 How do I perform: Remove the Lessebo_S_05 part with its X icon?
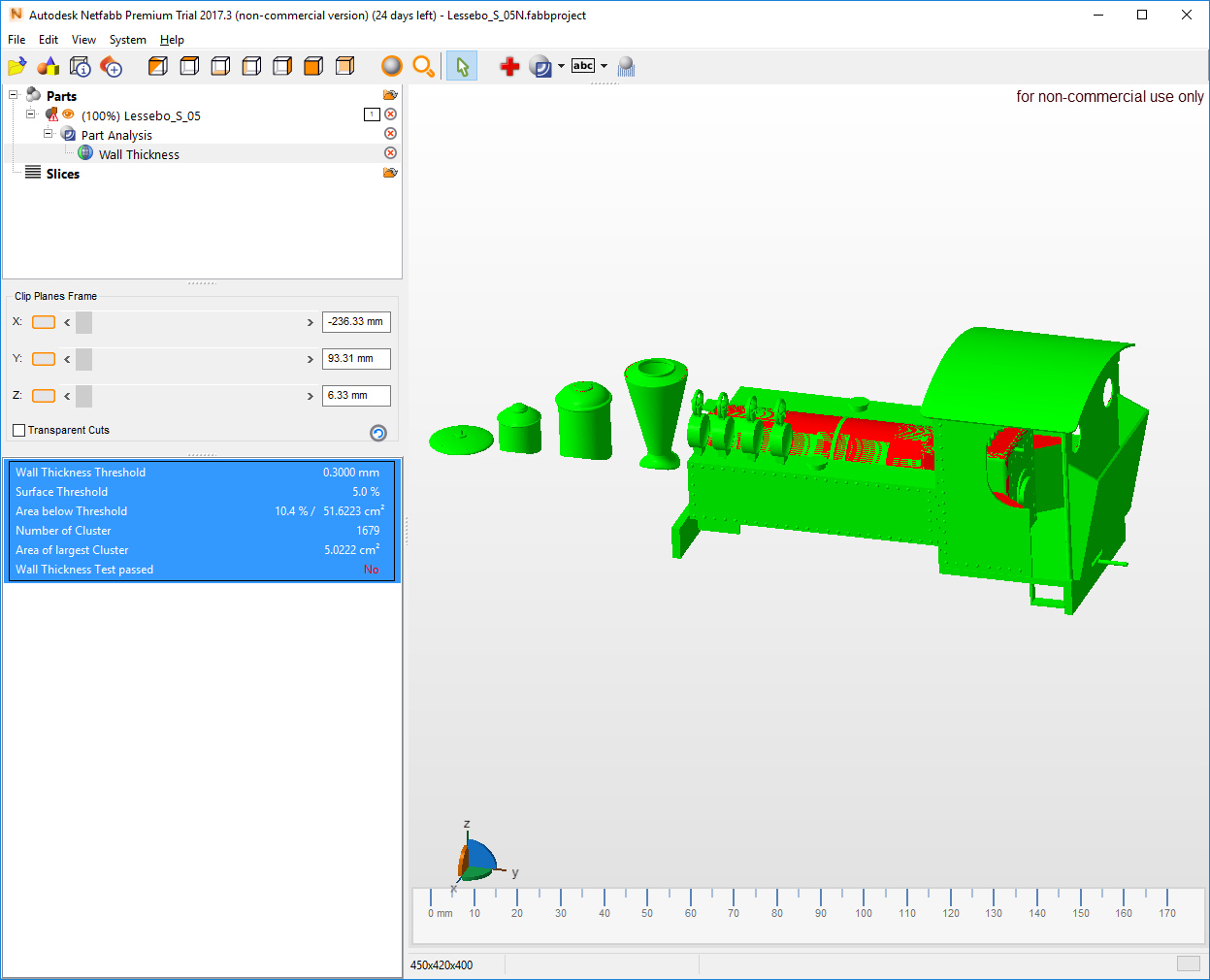pyautogui.click(x=390, y=114)
